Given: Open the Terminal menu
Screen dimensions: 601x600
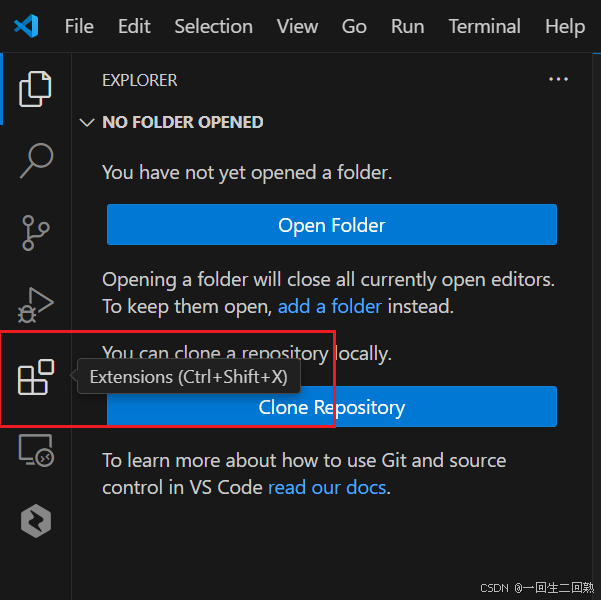Looking at the screenshot, I should point(484,26).
